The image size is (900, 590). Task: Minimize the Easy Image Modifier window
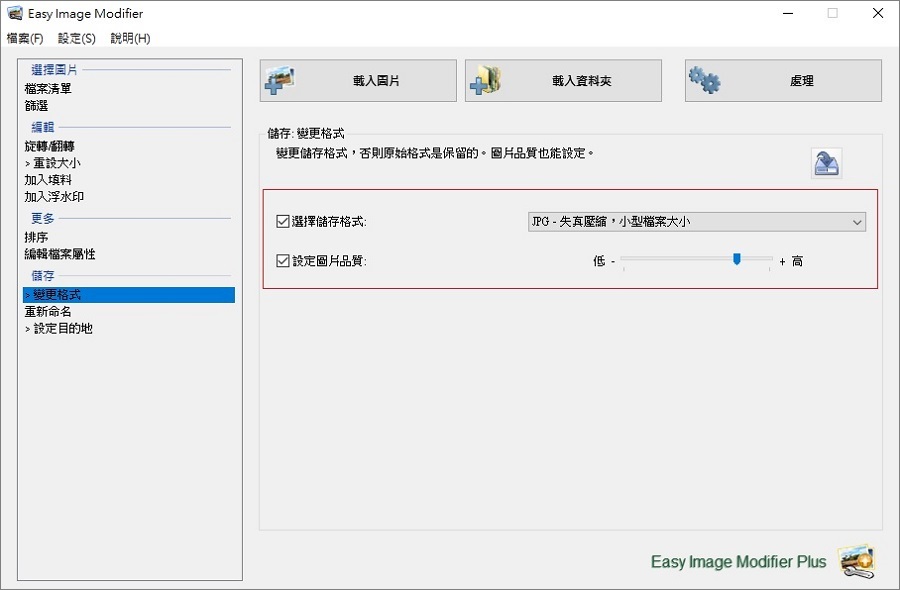(x=788, y=13)
